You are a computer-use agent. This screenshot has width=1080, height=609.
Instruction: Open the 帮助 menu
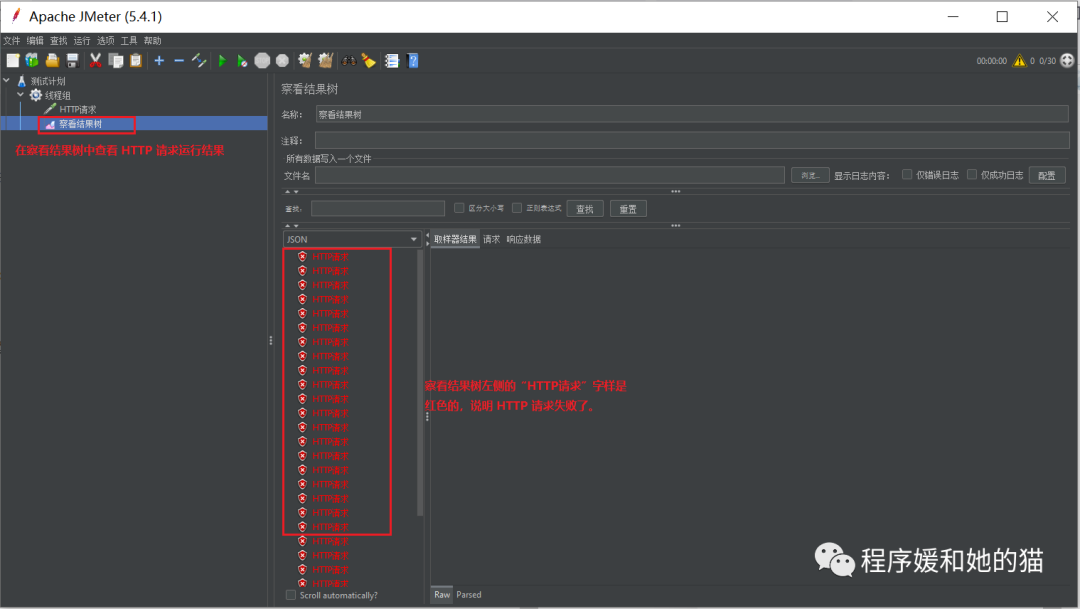coord(152,41)
